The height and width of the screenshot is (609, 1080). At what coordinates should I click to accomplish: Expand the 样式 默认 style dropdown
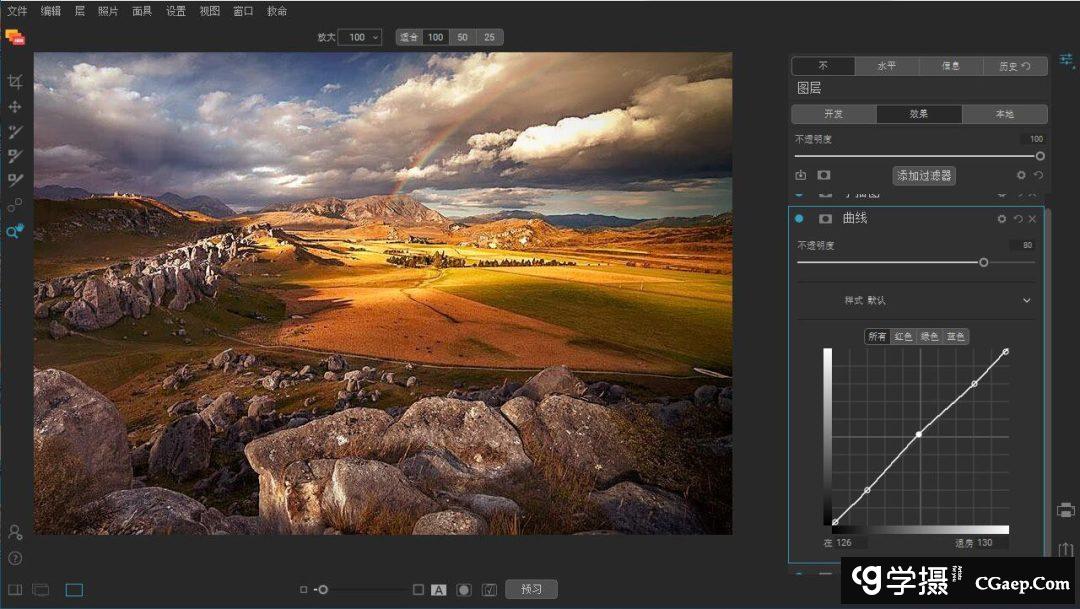(x=1026, y=300)
